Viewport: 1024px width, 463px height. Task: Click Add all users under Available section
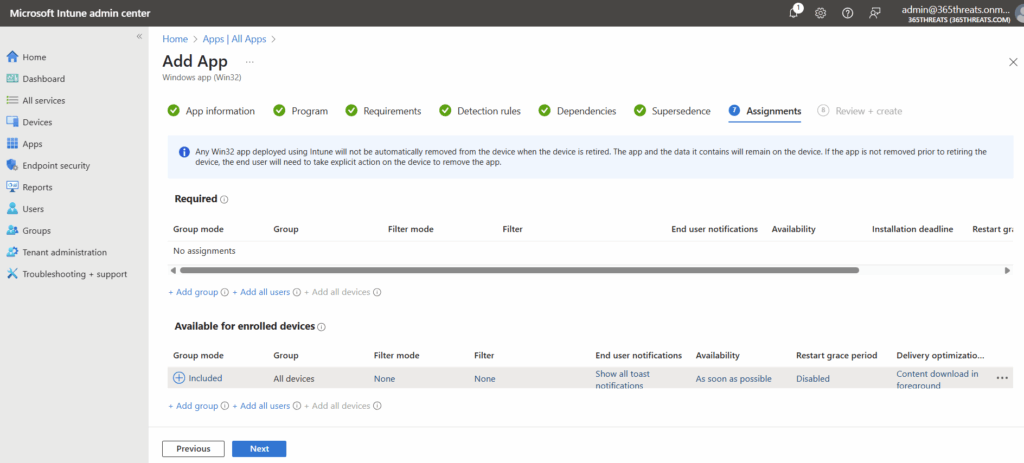261,406
